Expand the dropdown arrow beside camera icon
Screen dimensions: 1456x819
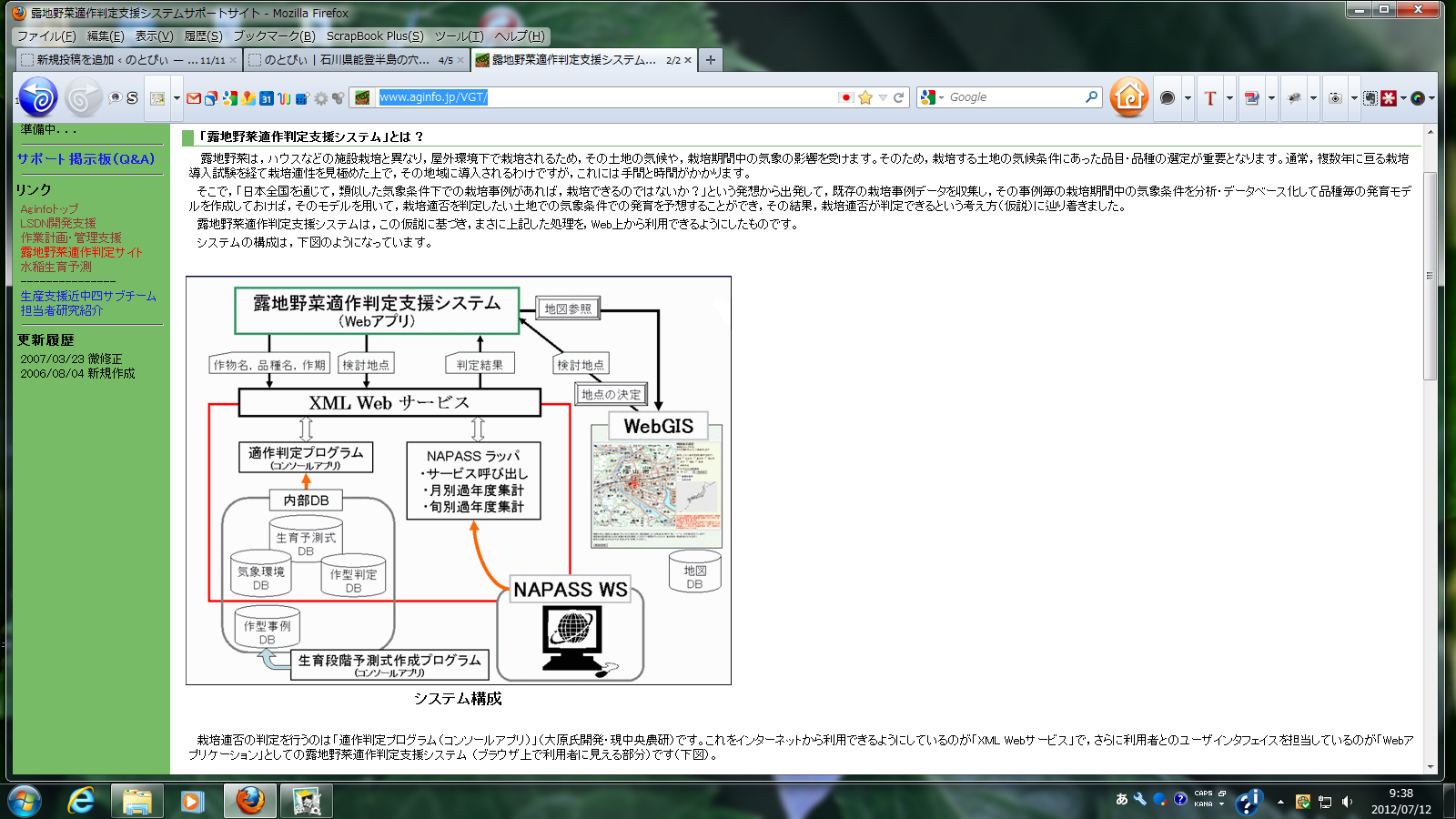[x=1354, y=98]
